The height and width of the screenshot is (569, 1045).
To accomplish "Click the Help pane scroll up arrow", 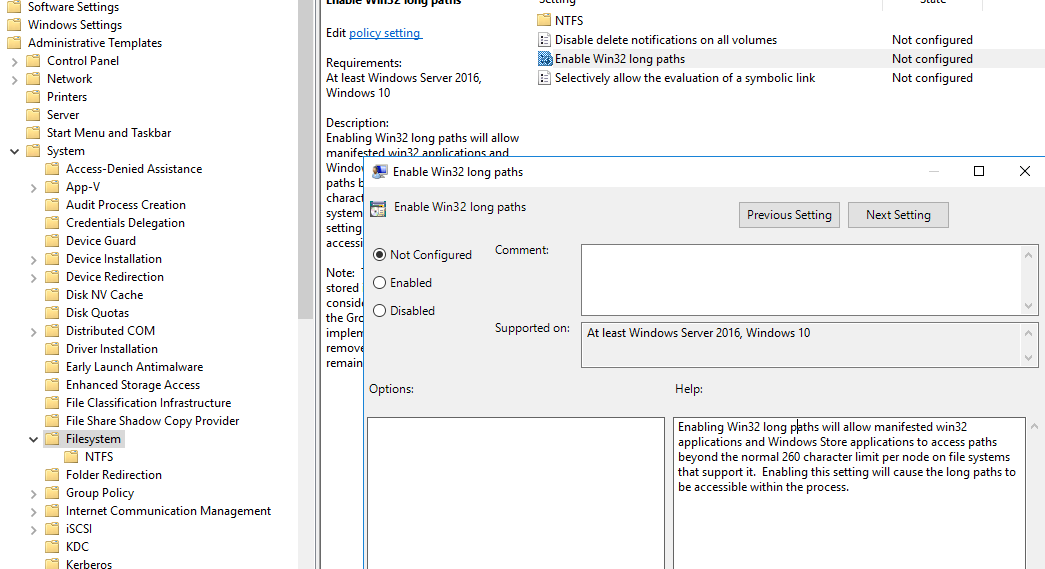I will point(1034,426).
